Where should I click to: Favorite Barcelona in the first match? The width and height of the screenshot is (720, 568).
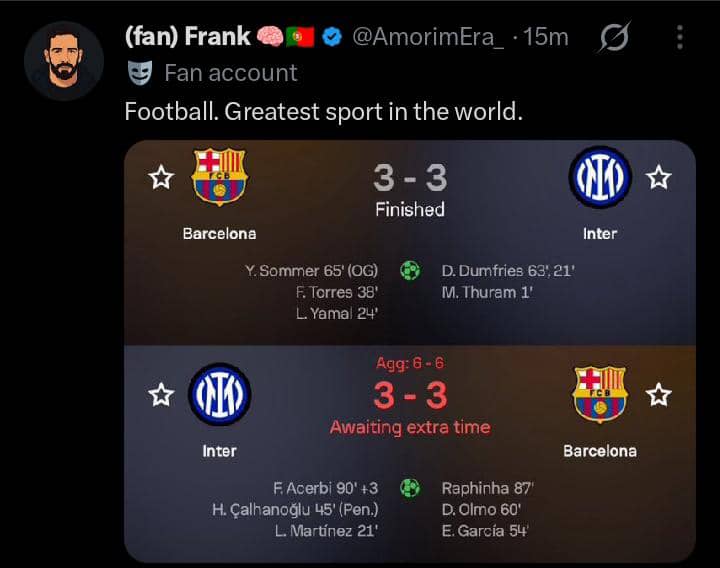coord(160,179)
